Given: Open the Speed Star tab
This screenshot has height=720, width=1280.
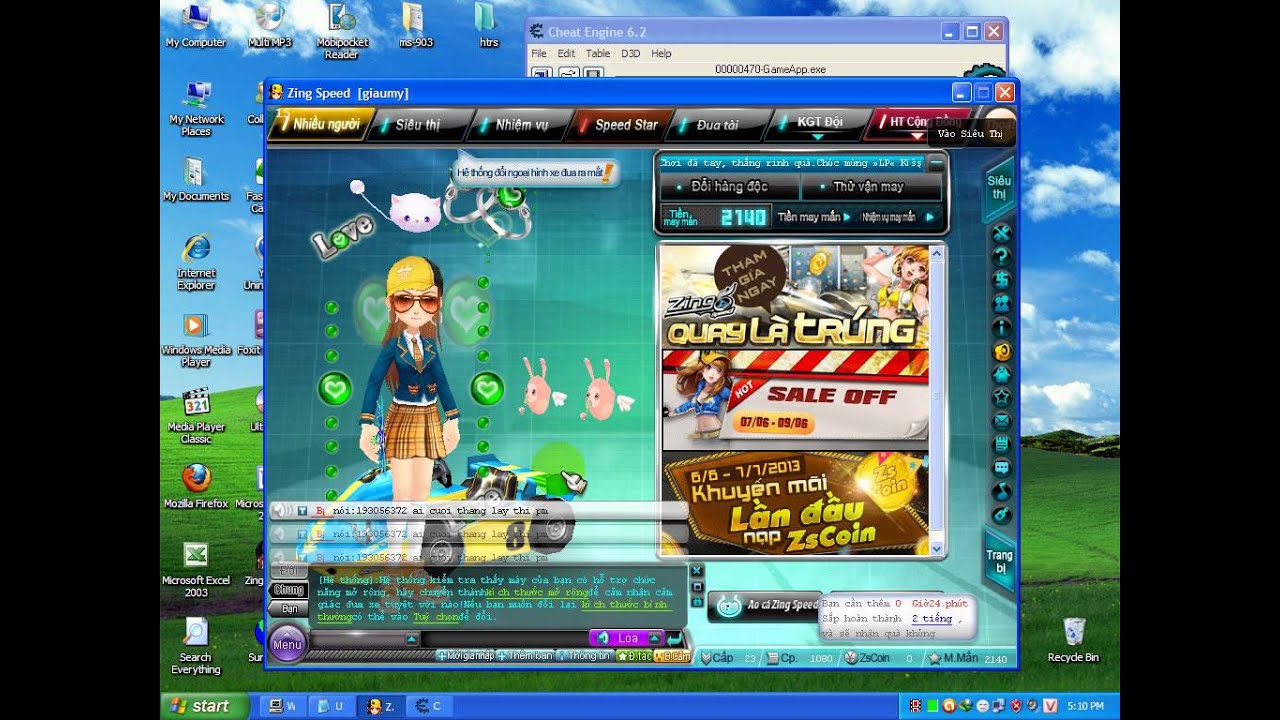Looking at the screenshot, I should pyautogui.click(x=624, y=125).
